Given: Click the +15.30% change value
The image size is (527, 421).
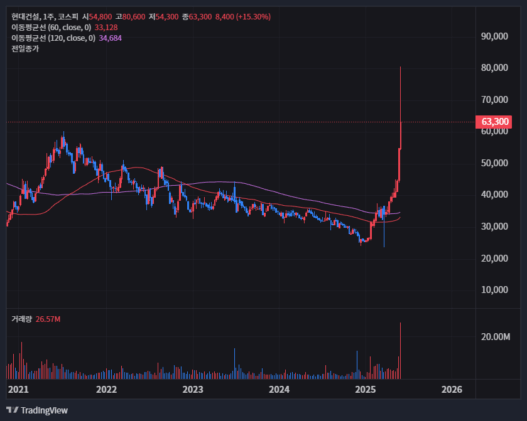Looking at the screenshot, I should click(x=253, y=17).
